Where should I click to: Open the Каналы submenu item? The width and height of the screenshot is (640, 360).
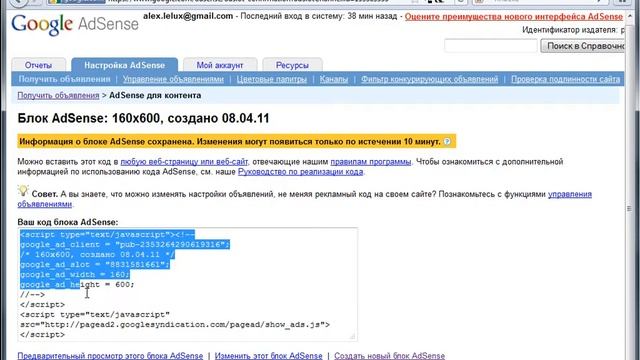(334, 79)
